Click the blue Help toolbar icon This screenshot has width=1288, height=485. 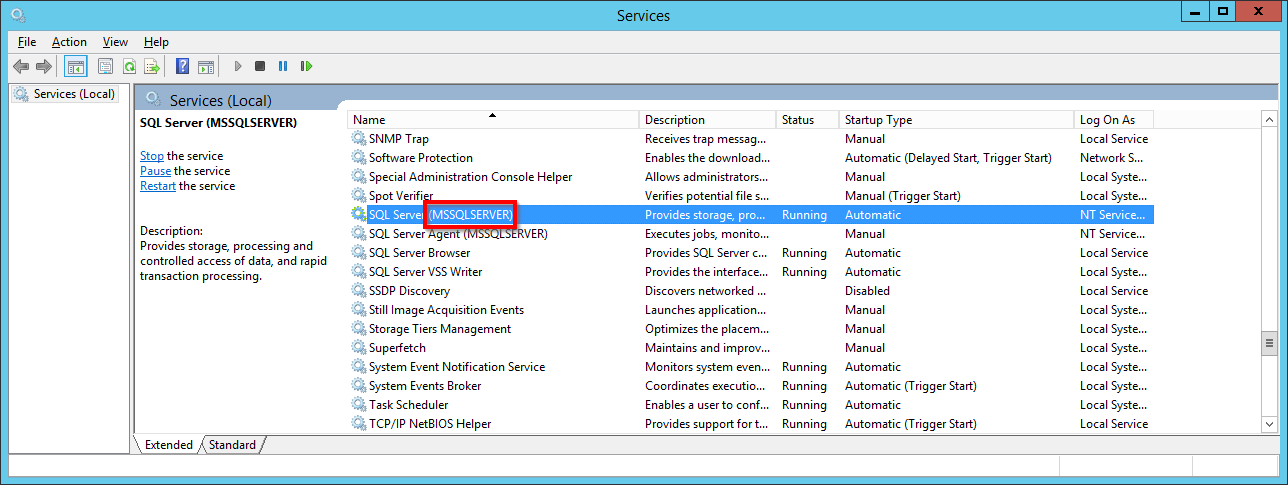(x=182, y=67)
